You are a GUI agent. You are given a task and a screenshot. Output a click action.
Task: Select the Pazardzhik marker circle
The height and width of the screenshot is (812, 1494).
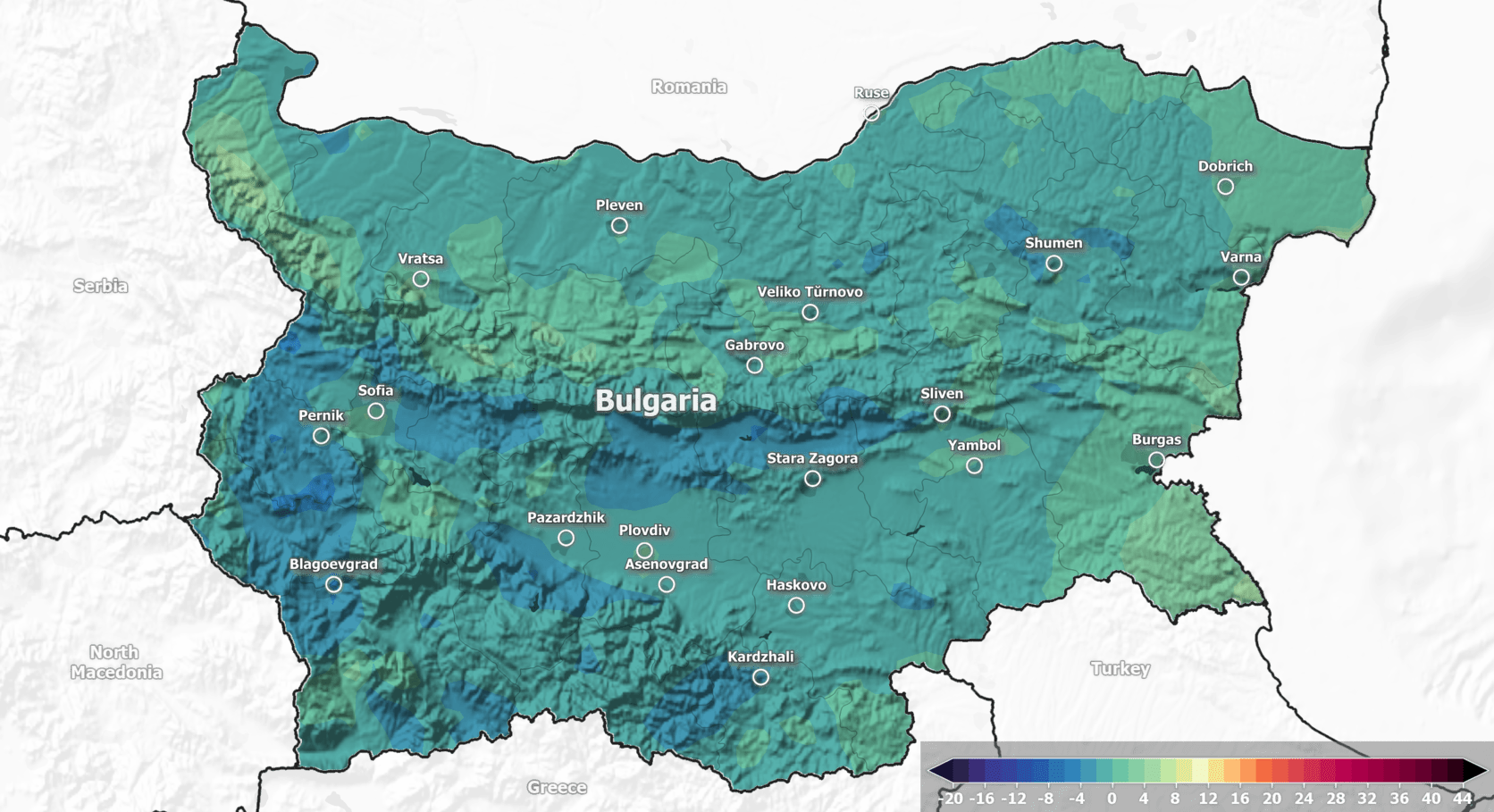coord(566,538)
